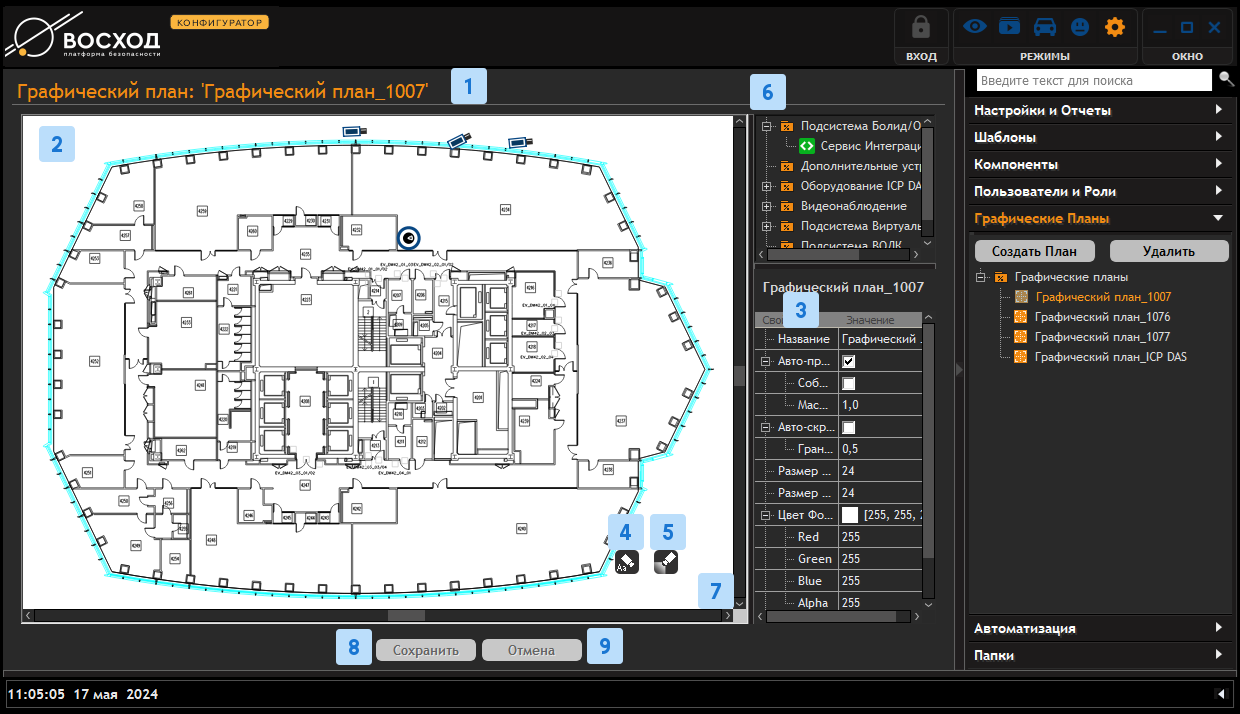Tick the Авто-скр... checkbox
The image size is (1240, 714).
[849, 427]
